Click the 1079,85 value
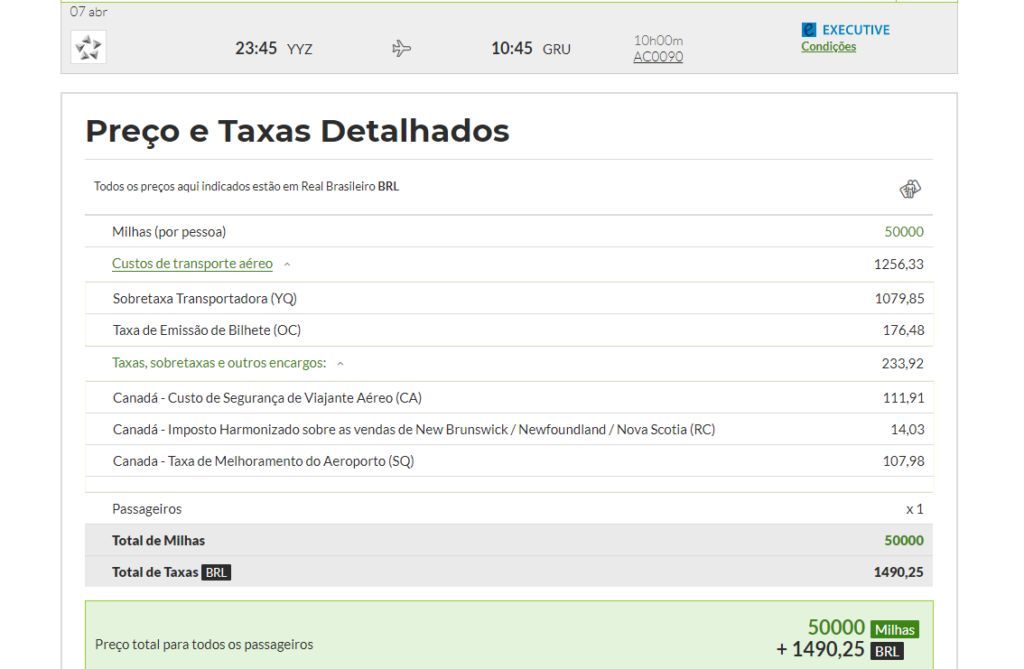Image resolution: width=1024 pixels, height=669 pixels. tap(899, 299)
